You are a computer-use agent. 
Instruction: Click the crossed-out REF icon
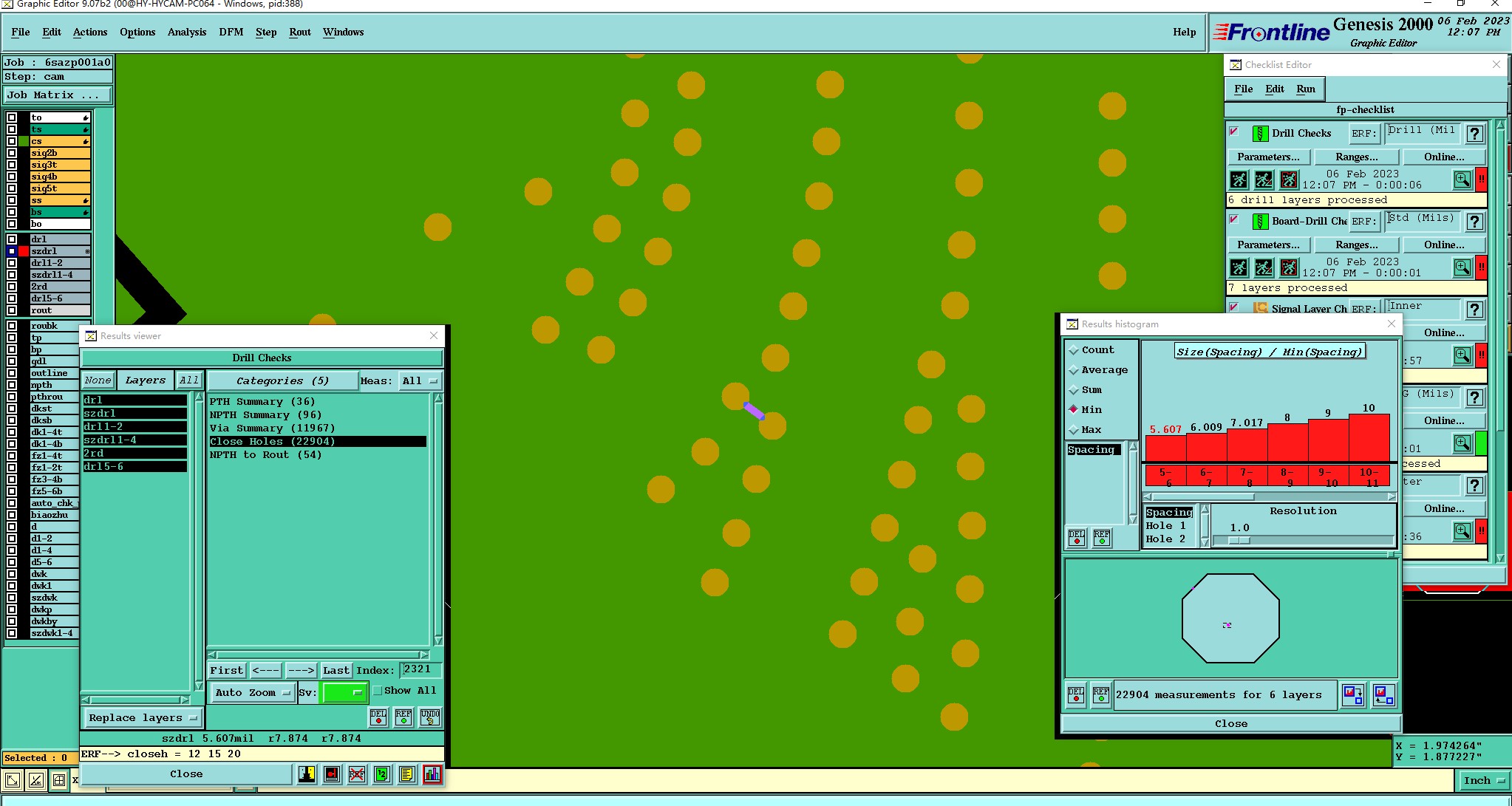356,774
